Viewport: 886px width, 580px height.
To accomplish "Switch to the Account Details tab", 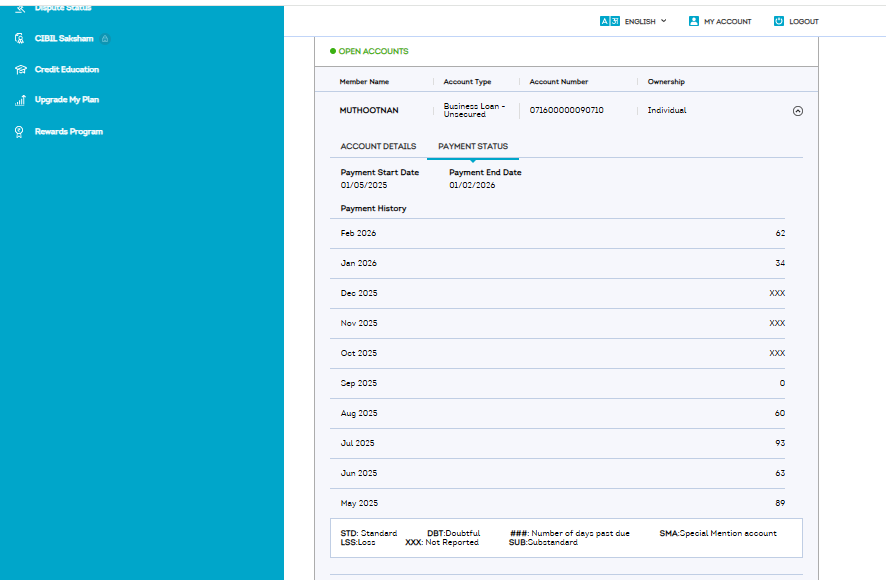I will (x=378, y=147).
